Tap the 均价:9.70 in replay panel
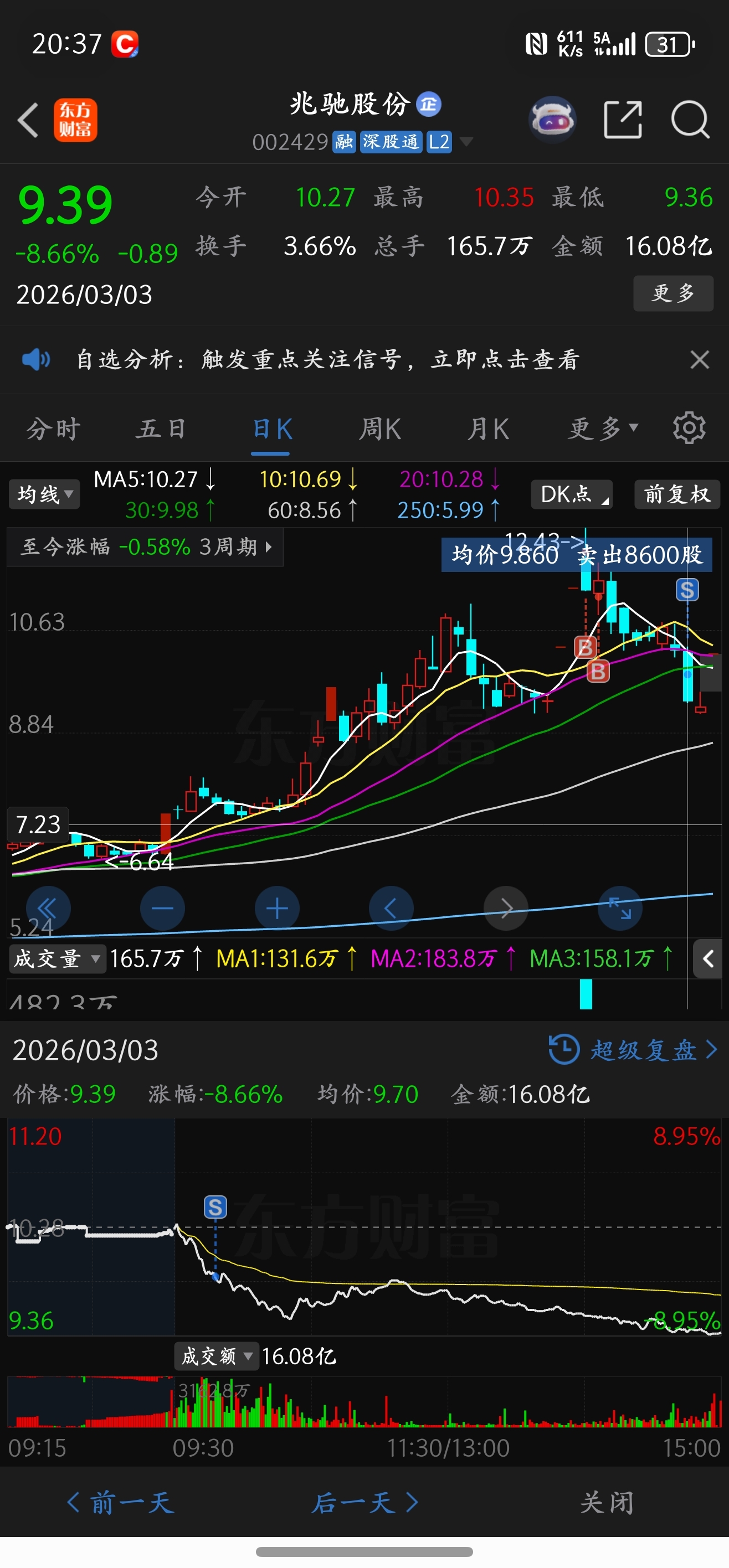729x1568 pixels. 368,1094
